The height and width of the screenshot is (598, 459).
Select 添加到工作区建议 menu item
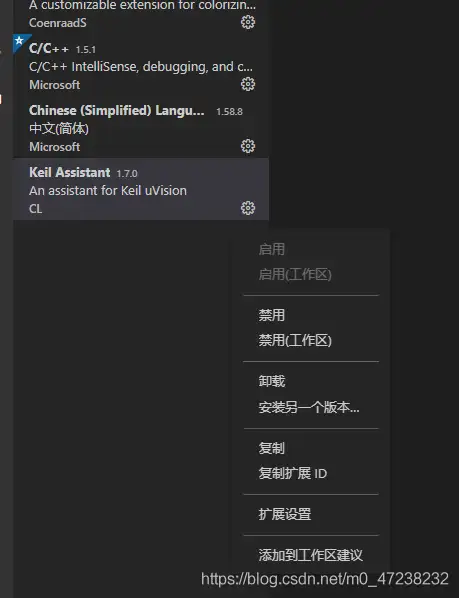(x=311, y=555)
